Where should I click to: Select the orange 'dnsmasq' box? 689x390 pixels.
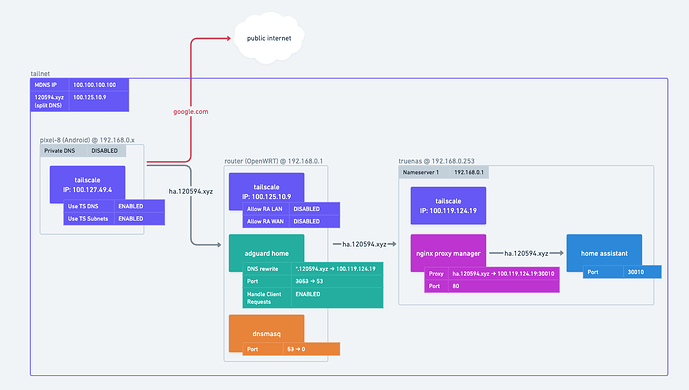[266, 333]
